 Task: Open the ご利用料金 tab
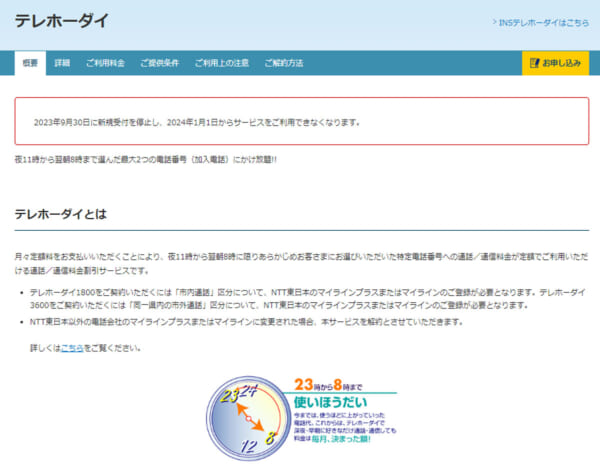coord(105,63)
